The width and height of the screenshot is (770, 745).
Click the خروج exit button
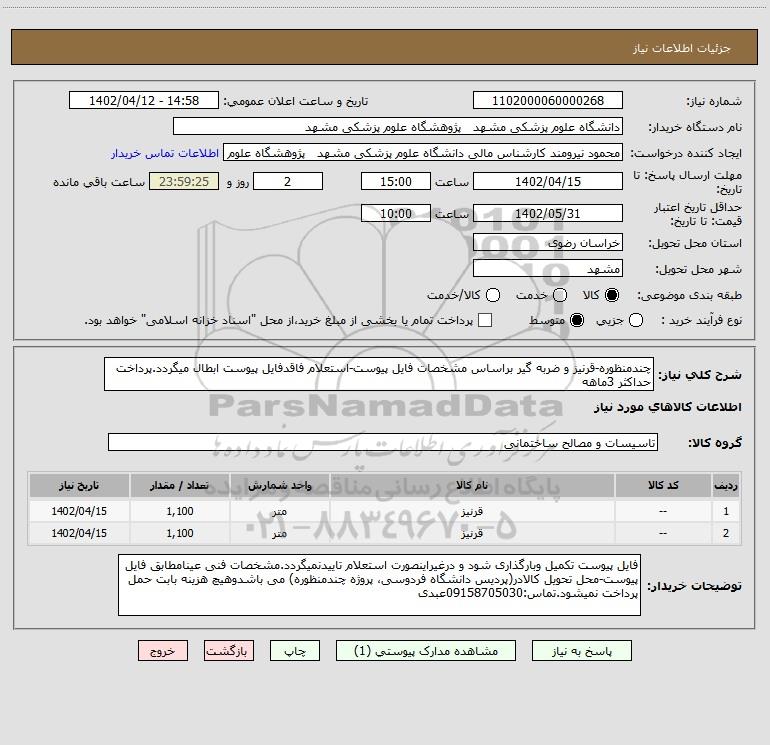click(163, 651)
